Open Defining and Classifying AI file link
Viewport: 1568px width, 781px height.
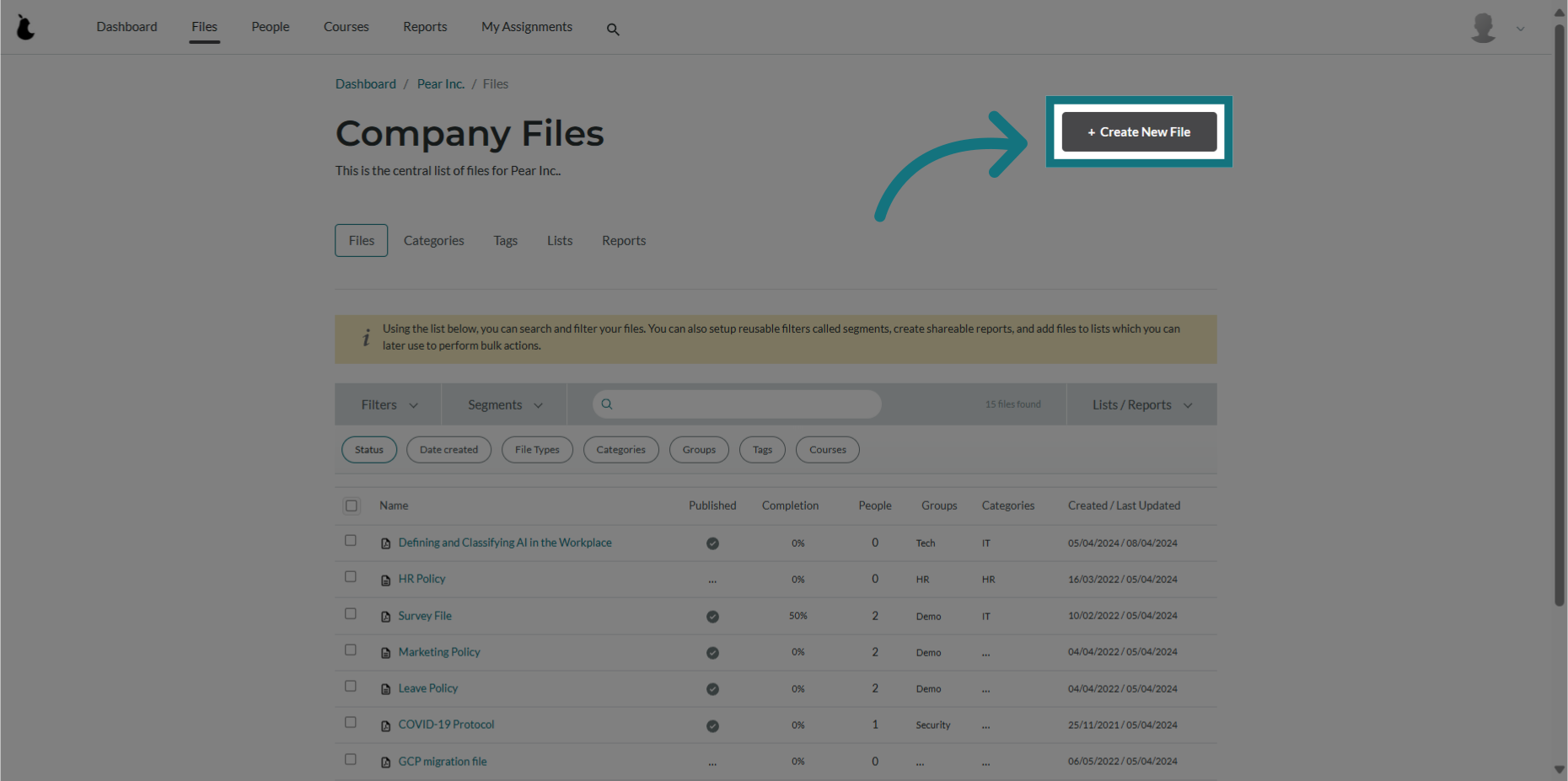click(x=504, y=543)
